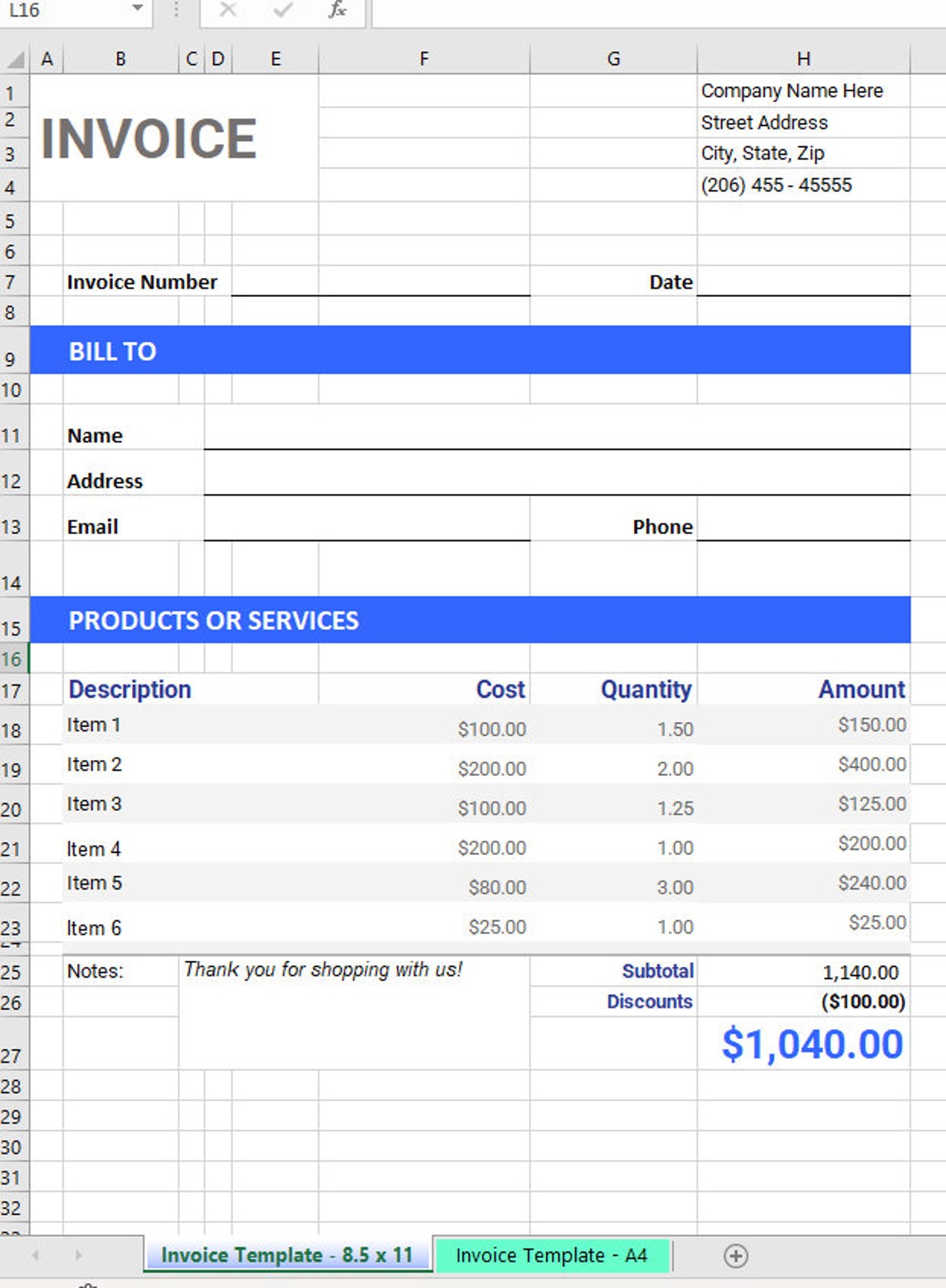
Task: Click the Add new sheet (+) icon
Action: (735, 1256)
